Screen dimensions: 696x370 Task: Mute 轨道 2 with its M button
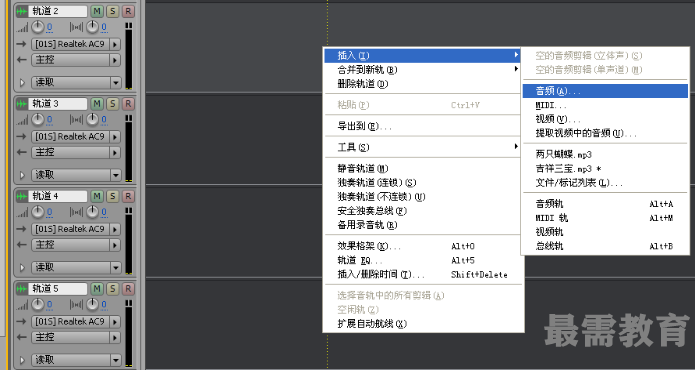pyautogui.click(x=97, y=11)
